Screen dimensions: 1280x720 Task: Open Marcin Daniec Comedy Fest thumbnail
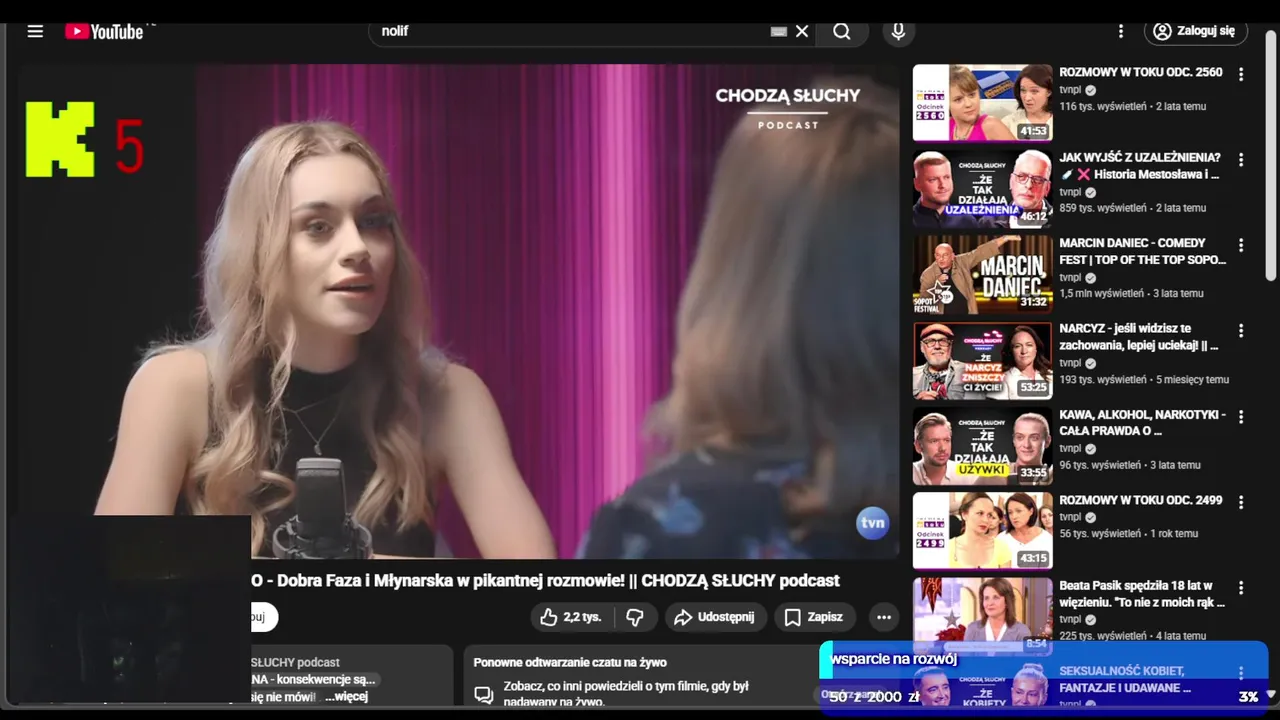(x=982, y=275)
